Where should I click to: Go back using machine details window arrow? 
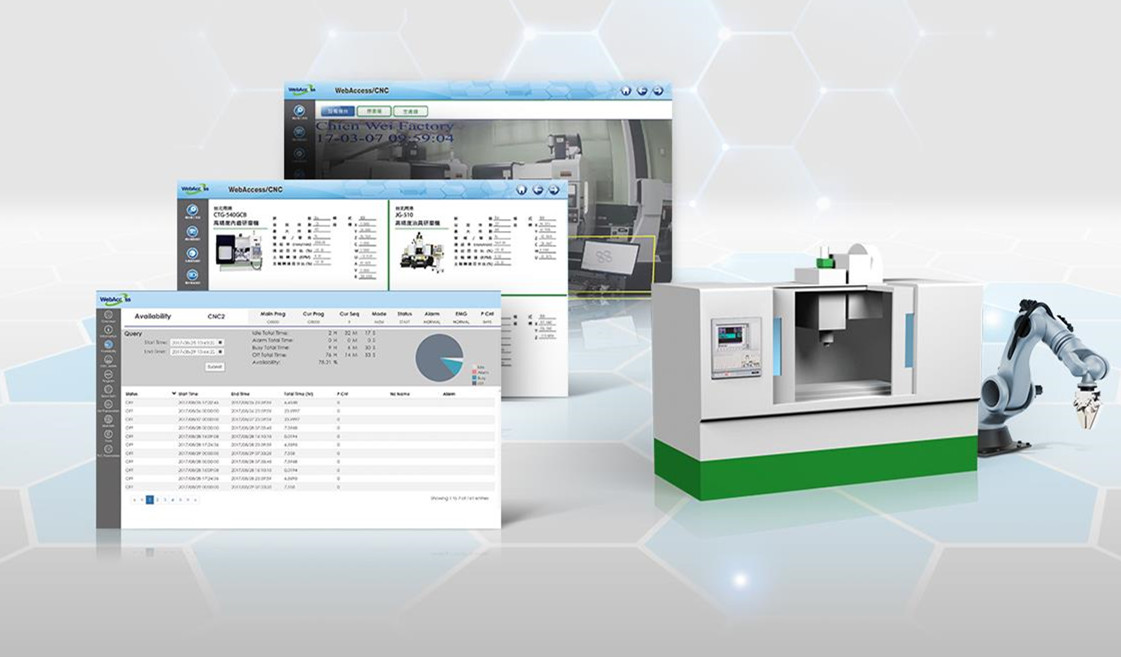click(x=538, y=189)
